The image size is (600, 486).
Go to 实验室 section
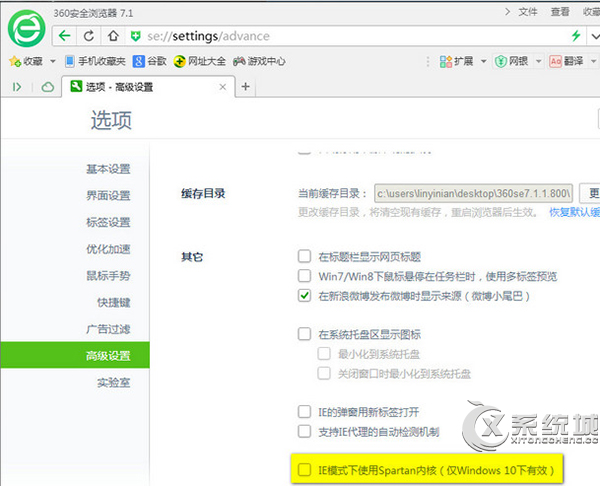click(x=113, y=383)
